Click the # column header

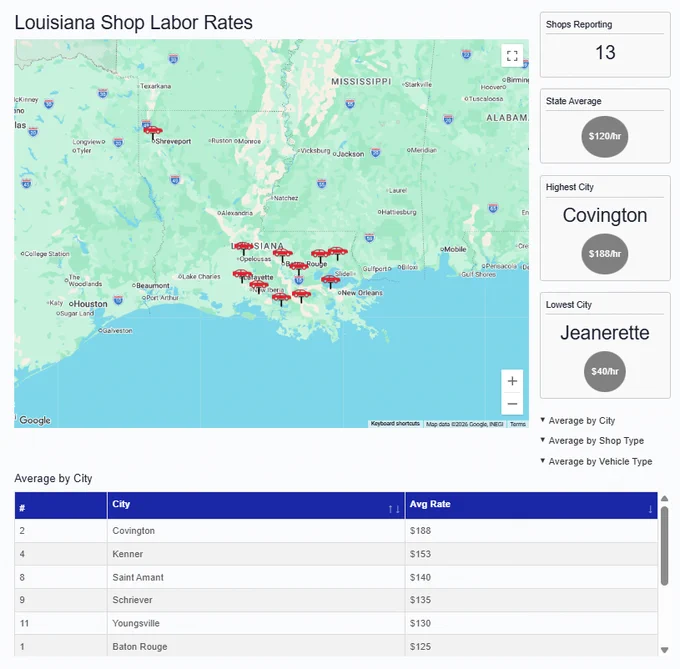[x=61, y=506]
